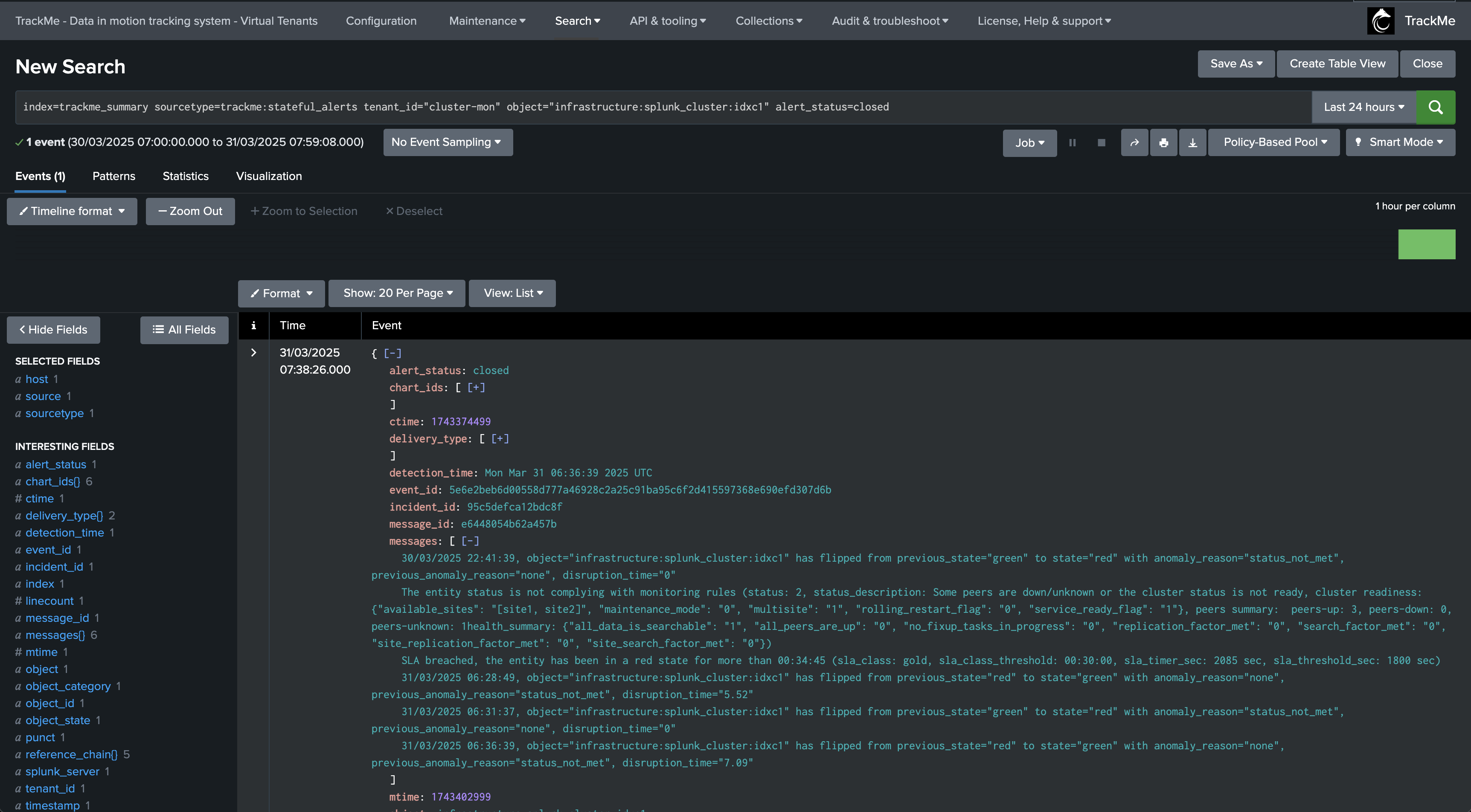The width and height of the screenshot is (1471, 812).
Task: Select host field in sidebar
Action: tap(37, 379)
